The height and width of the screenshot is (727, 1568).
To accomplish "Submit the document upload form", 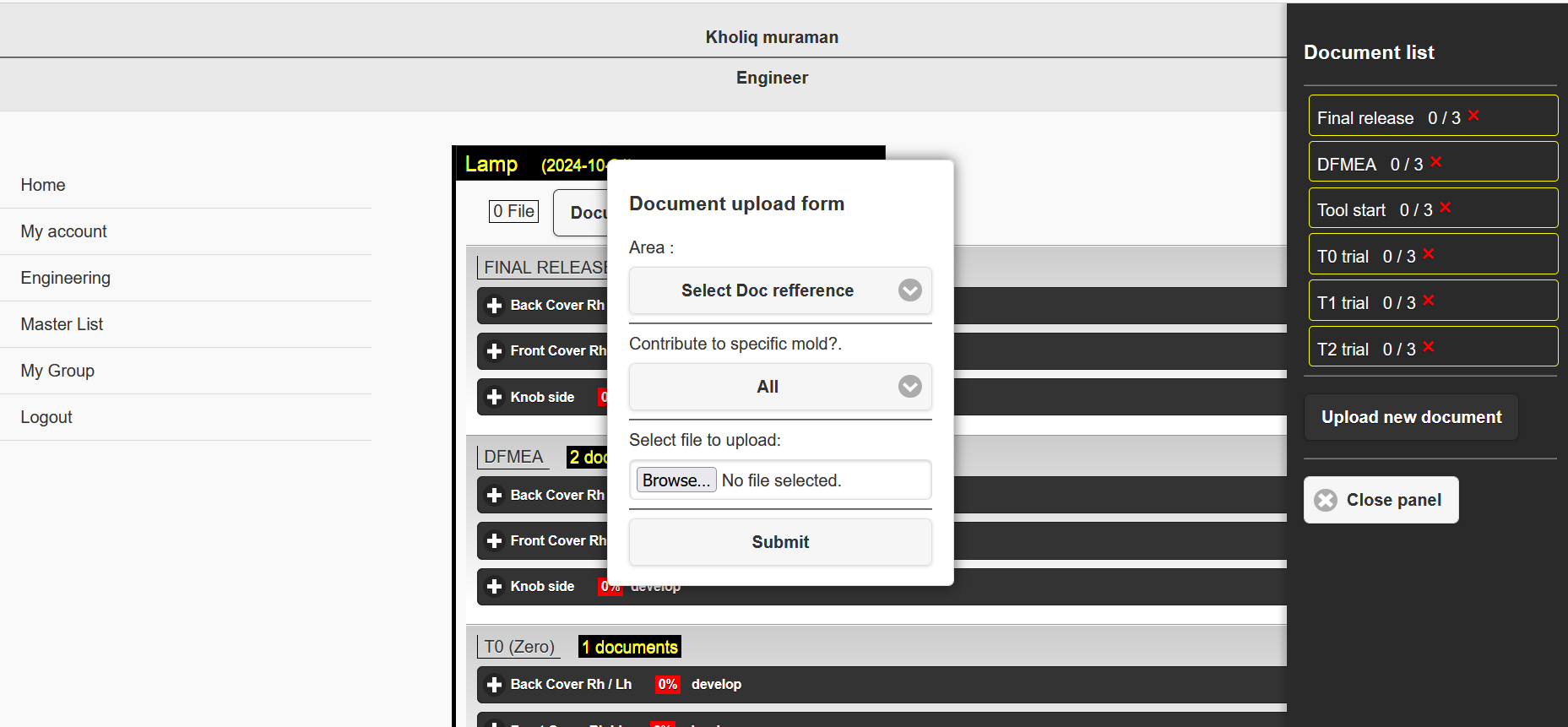I will pos(780,542).
